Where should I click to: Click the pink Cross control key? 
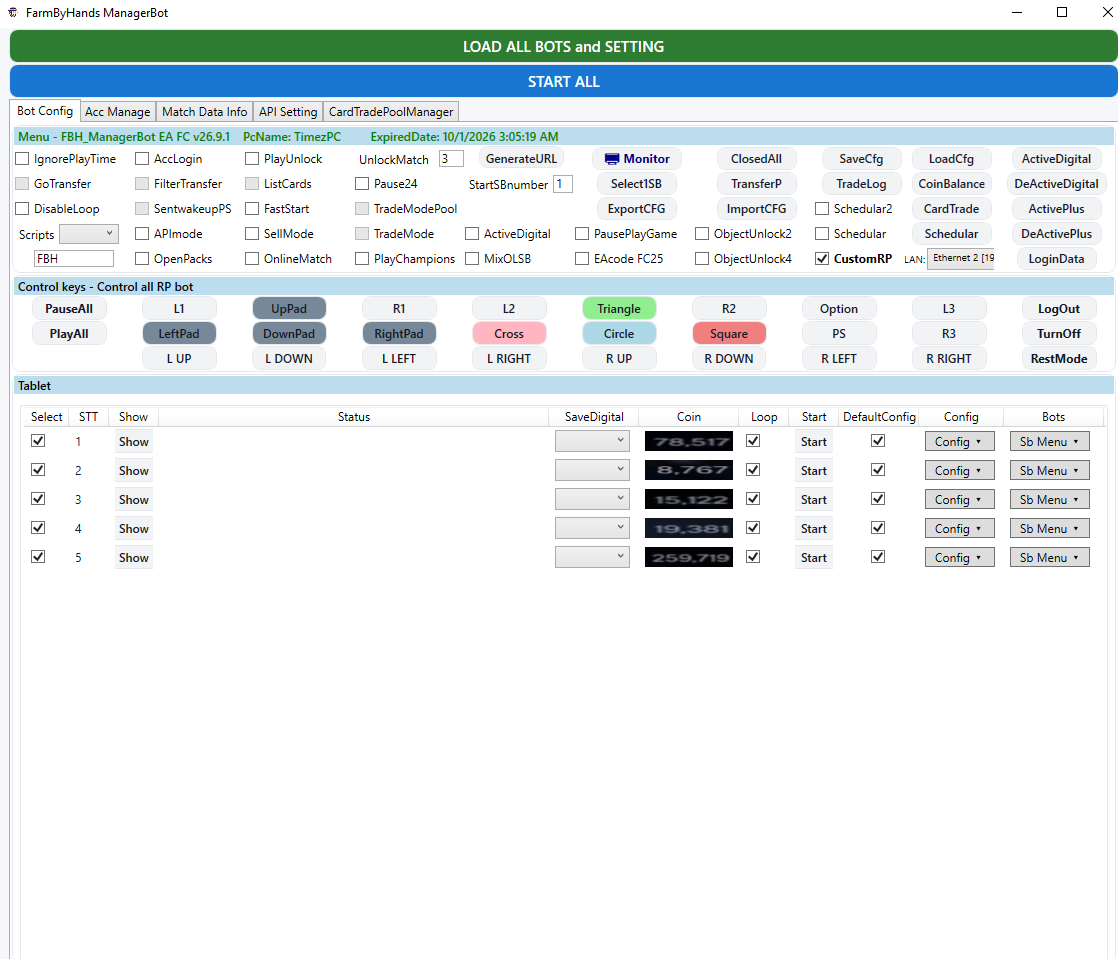509,334
